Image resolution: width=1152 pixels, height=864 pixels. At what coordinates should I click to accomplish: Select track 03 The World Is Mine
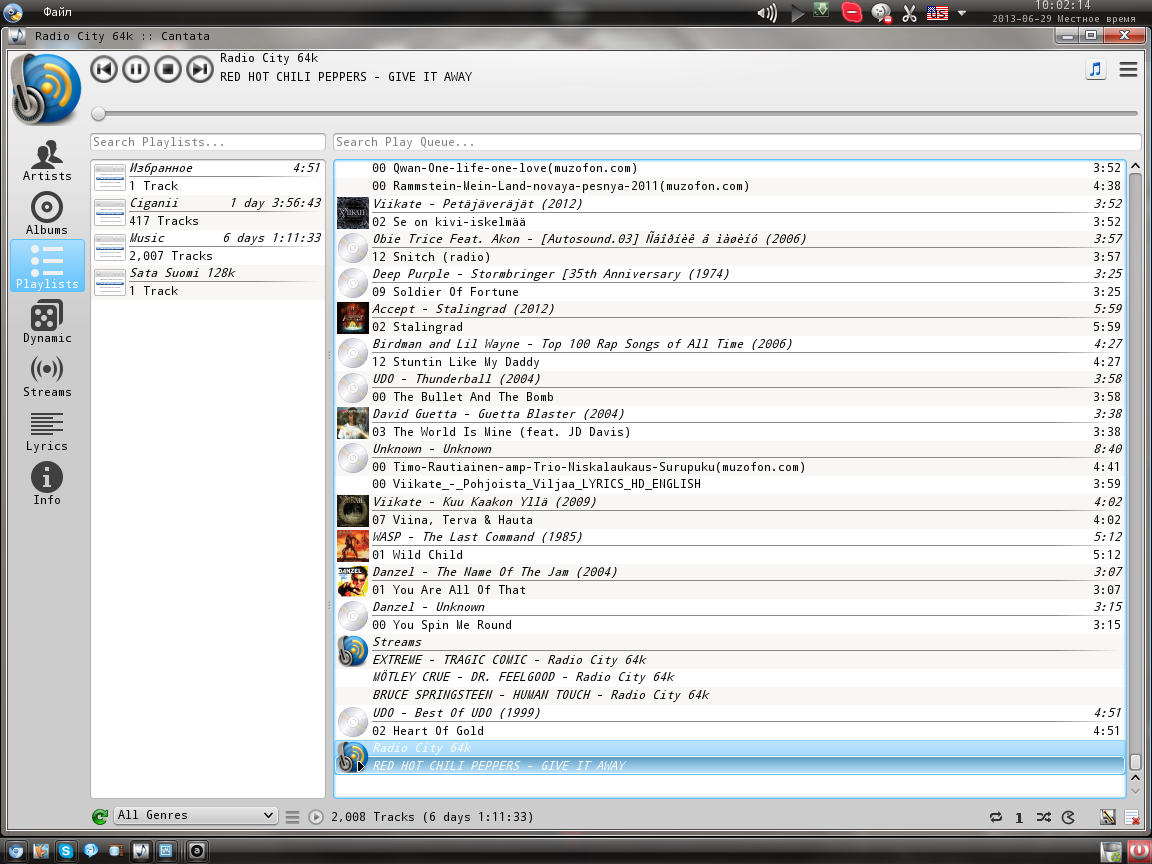[730, 432]
